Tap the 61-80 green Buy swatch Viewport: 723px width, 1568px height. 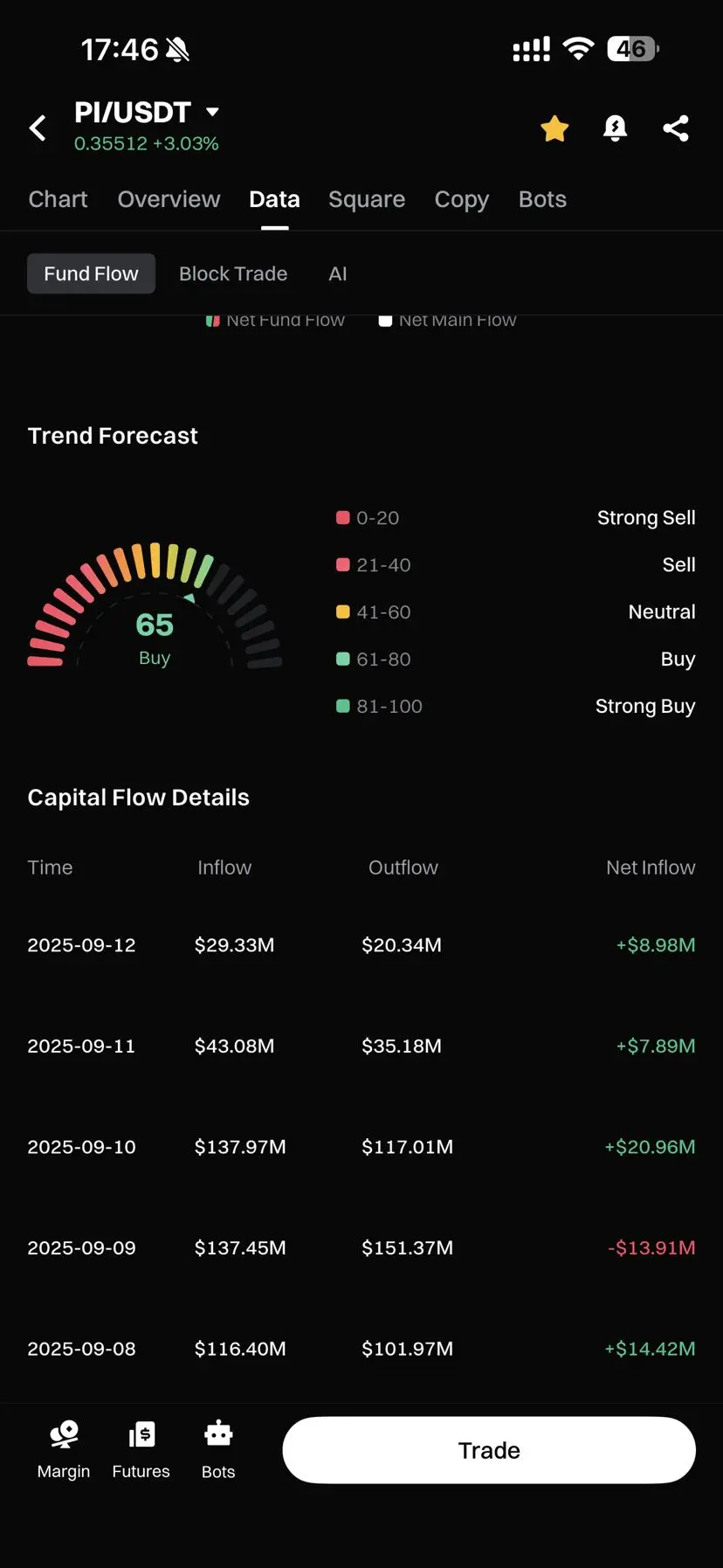(343, 659)
